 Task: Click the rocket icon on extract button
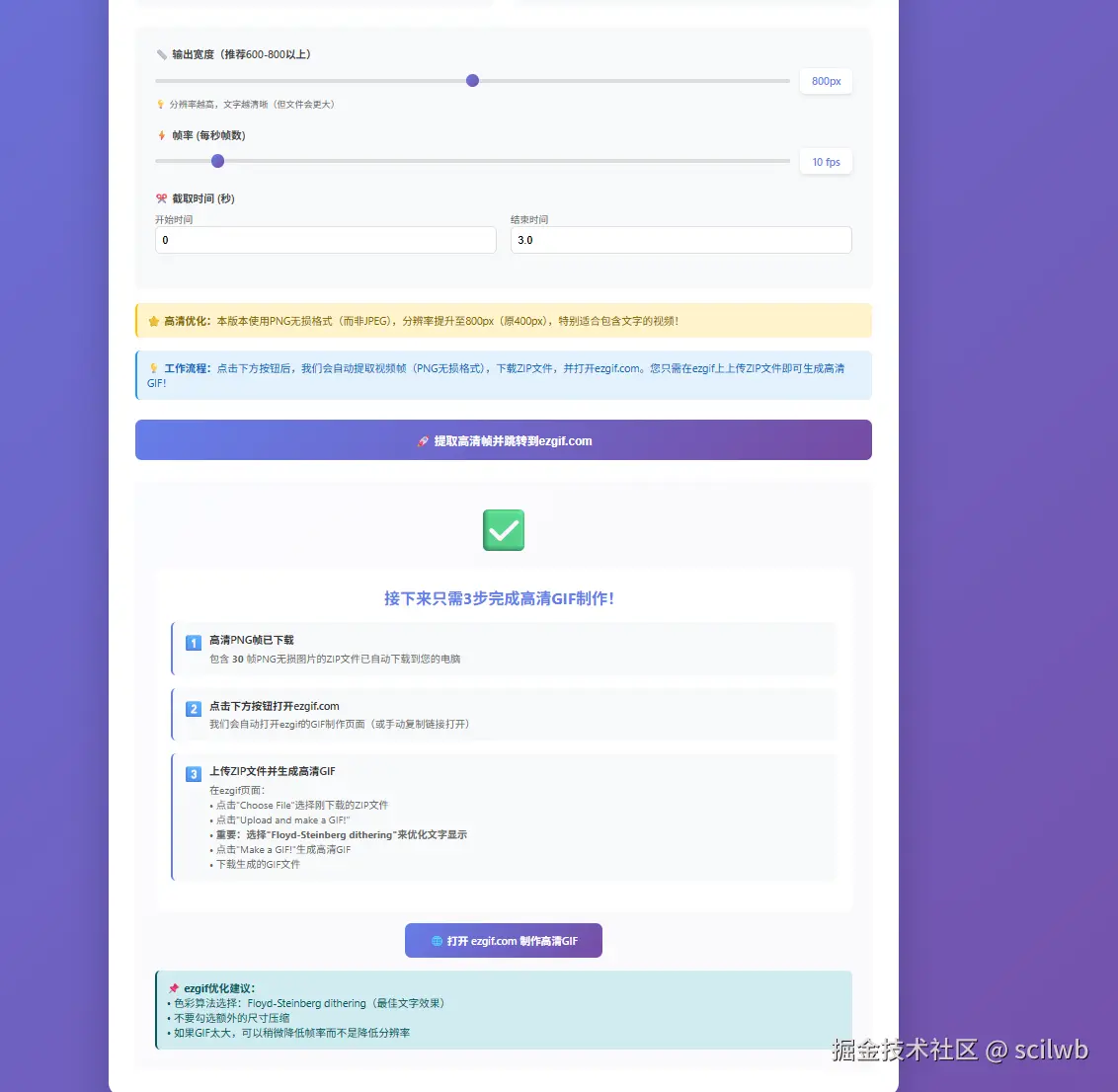[423, 441]
